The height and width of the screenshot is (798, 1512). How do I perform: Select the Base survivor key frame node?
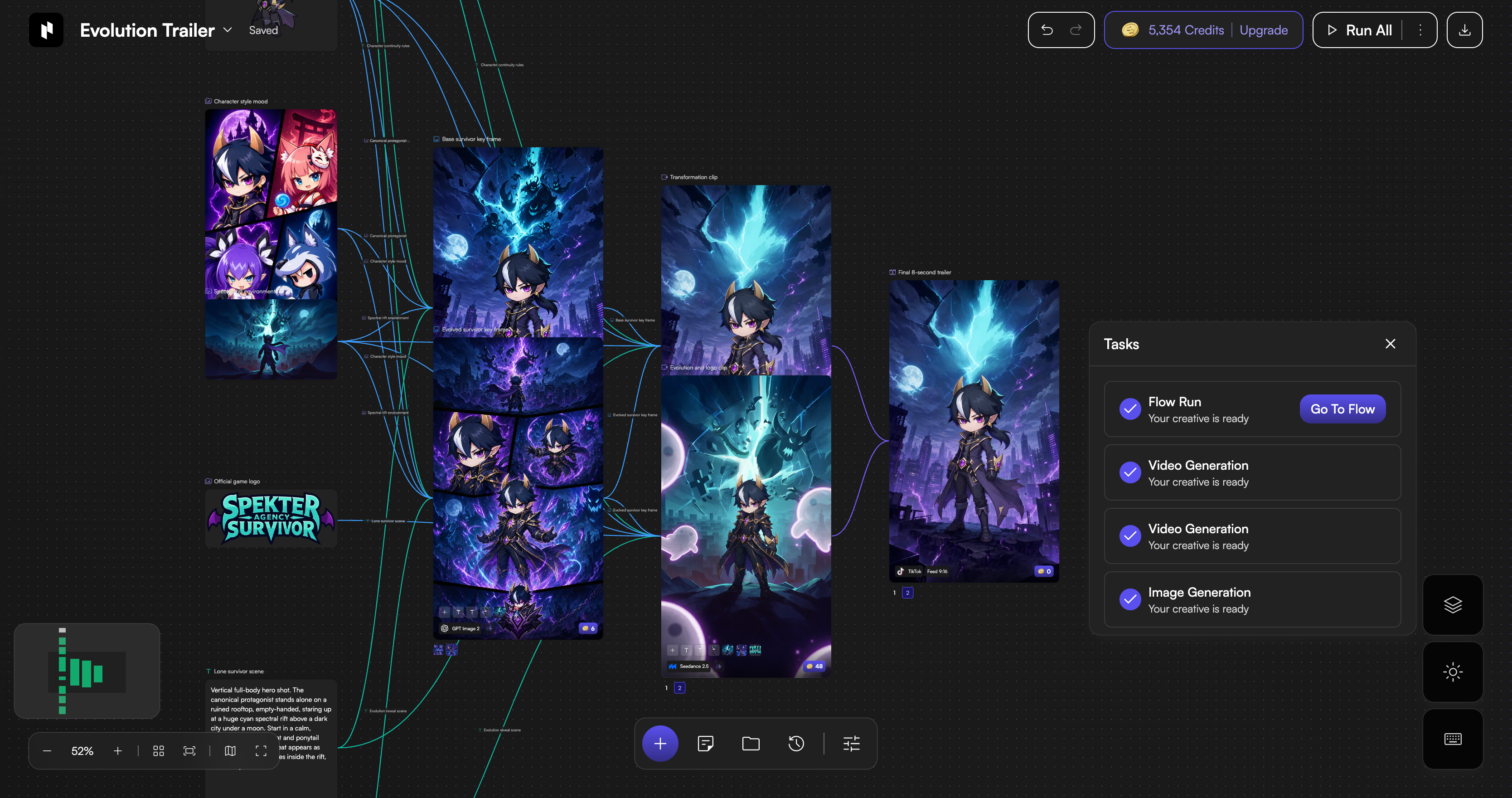519,242
